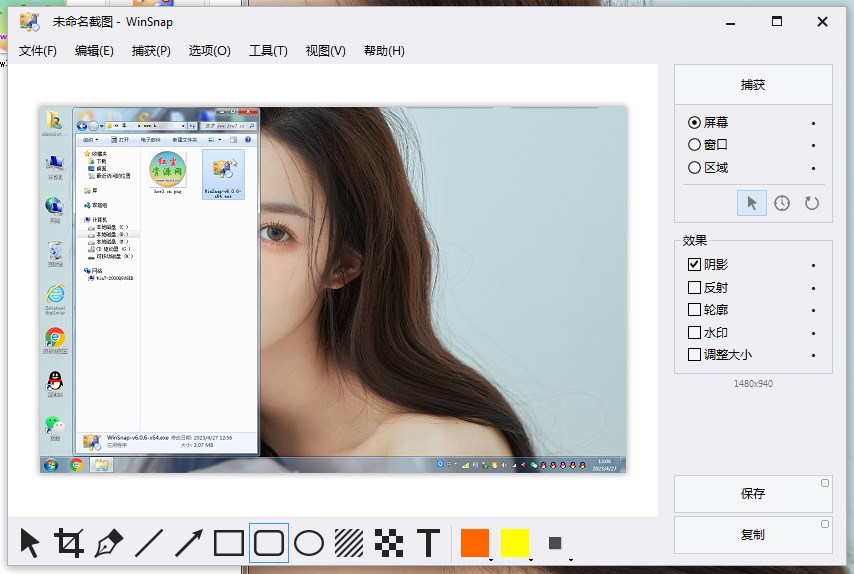Open line width dropdown square in toolbar
Screen dimensions: 854x574
[555, 543]
